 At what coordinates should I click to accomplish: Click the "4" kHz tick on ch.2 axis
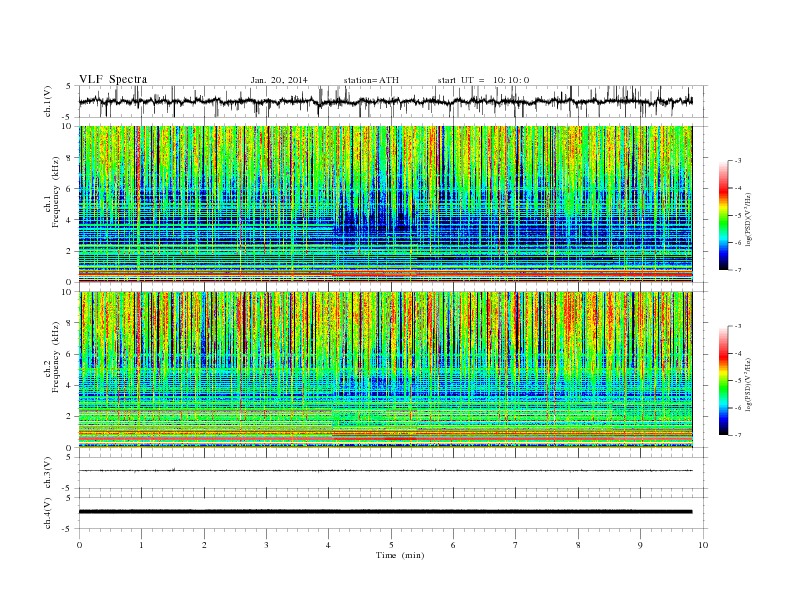pos(70,385)
